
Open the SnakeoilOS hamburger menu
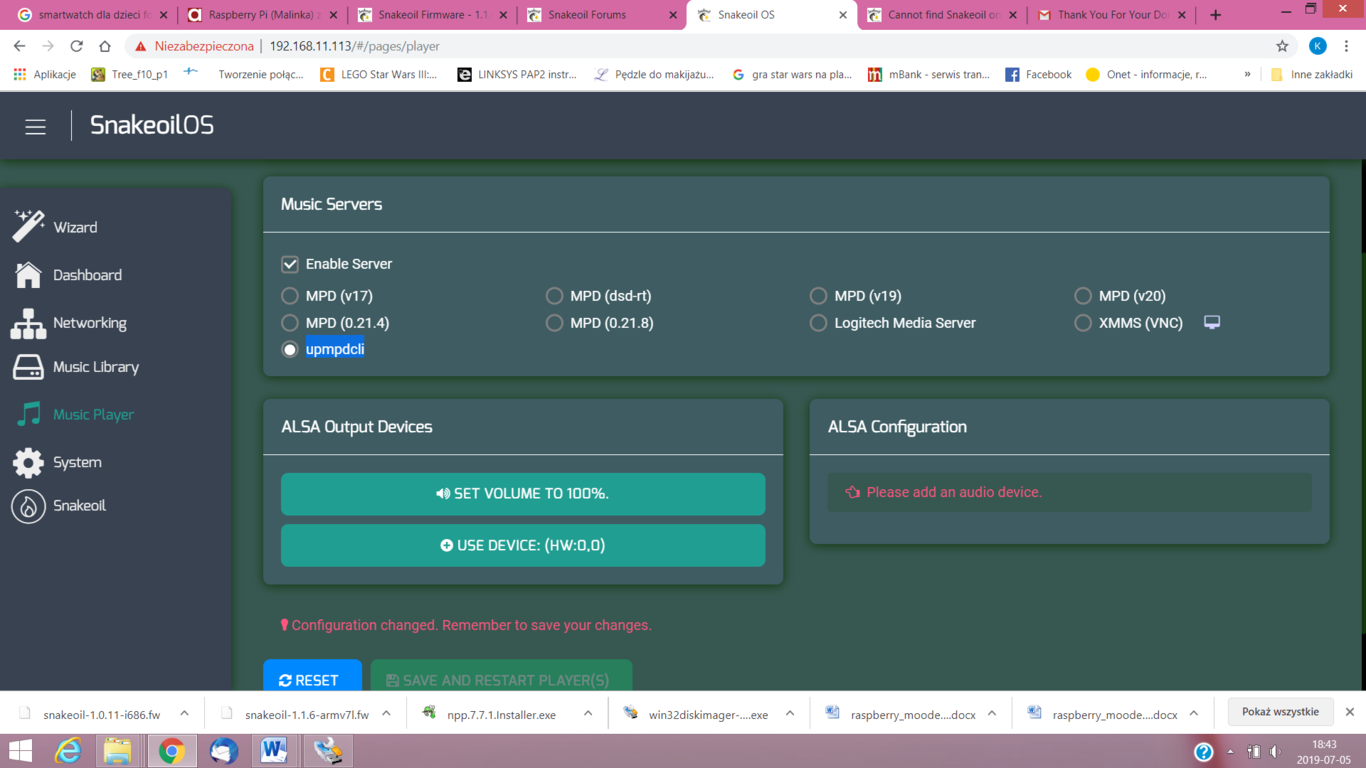coord(35,126)
